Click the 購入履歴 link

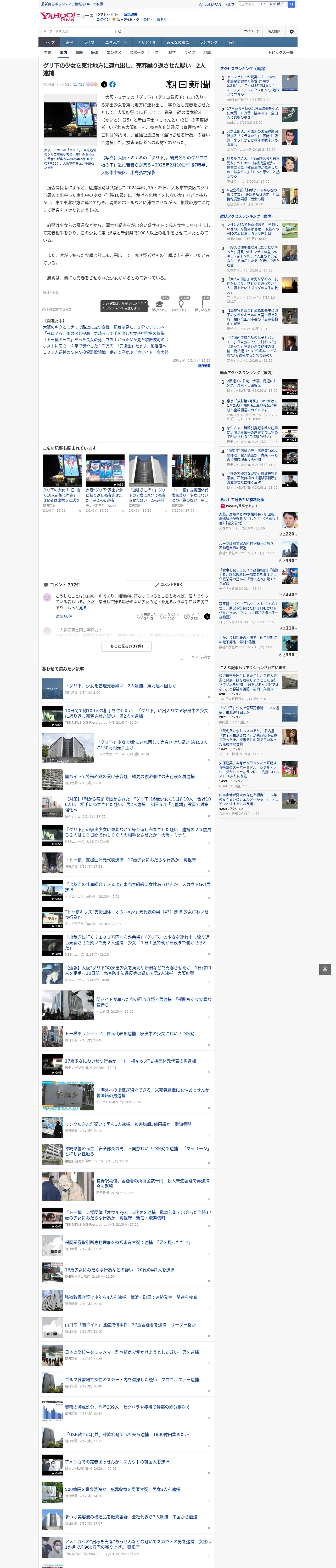tap(274, 32)
